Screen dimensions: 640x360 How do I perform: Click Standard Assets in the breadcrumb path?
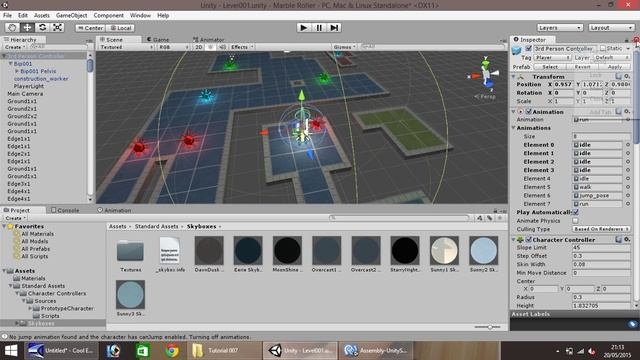point(156,226)
